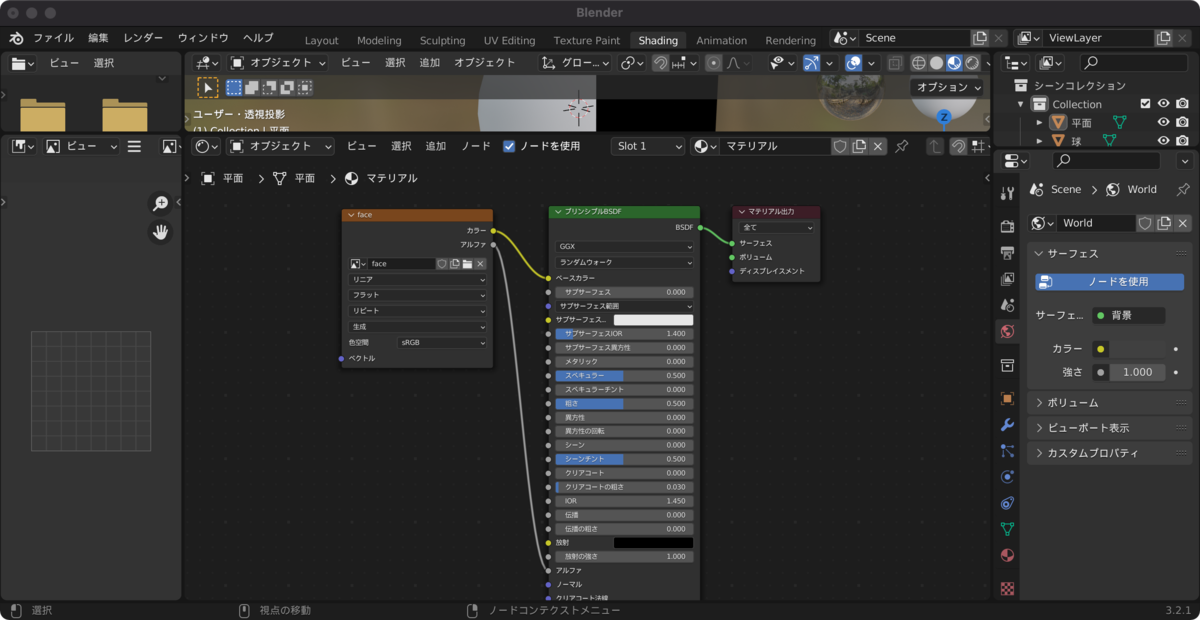Uncheck the Collection exclude checkbox
Screen dimensions: 1200x620
coord(1145,104)
